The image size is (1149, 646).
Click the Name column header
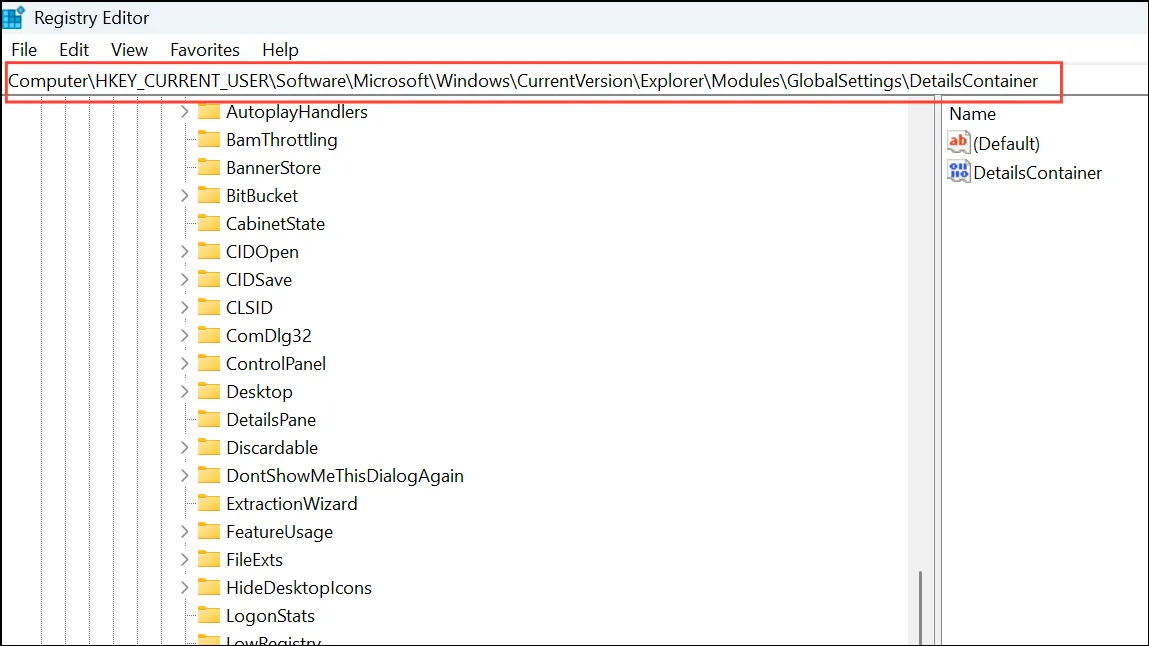click(972, 114)
